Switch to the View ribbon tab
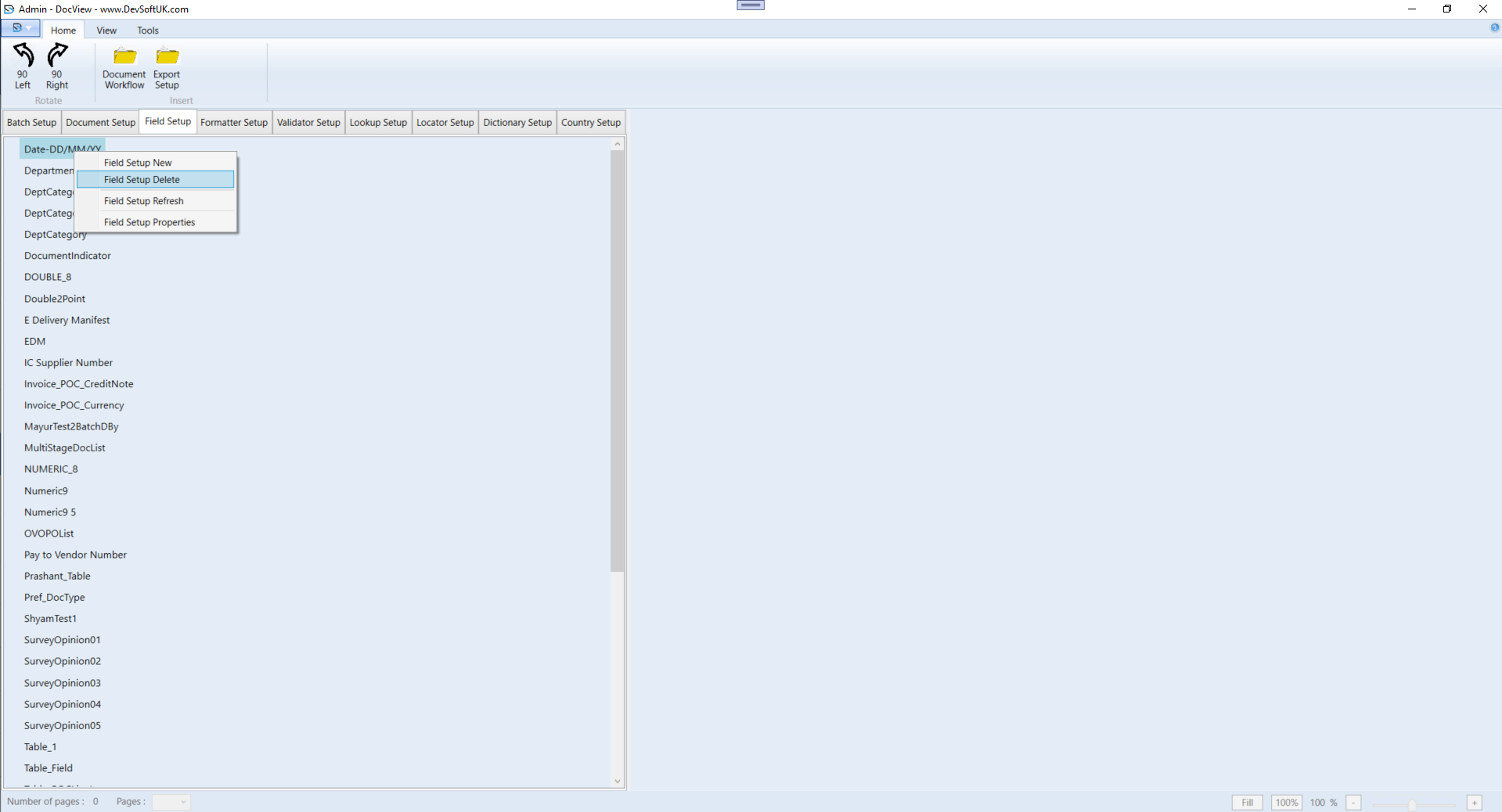 (106, 31)
